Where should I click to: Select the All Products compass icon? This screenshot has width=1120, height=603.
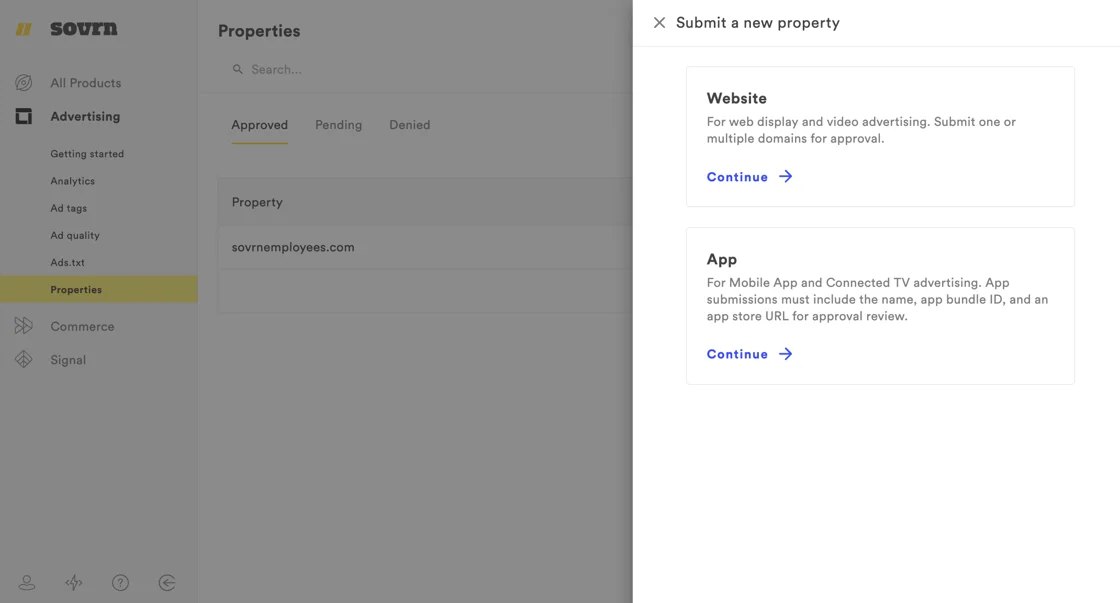coord(24,82)
